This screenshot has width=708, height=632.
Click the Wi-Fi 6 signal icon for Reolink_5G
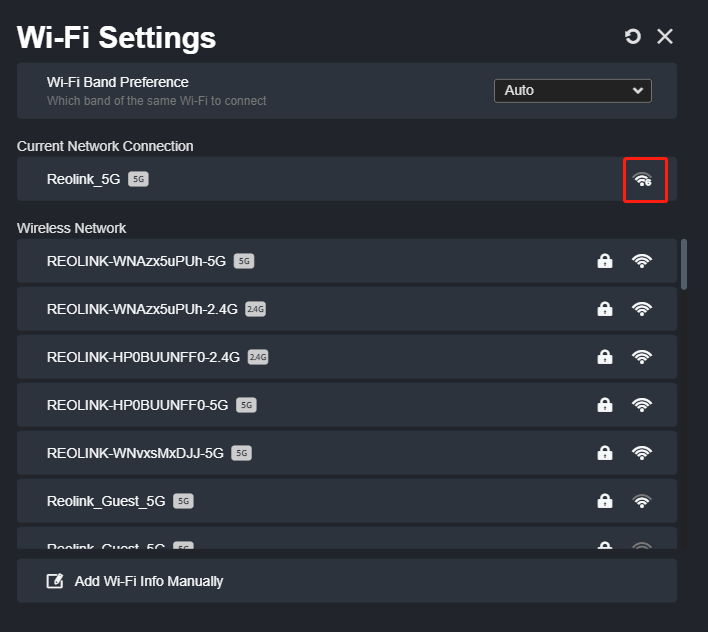643,180
